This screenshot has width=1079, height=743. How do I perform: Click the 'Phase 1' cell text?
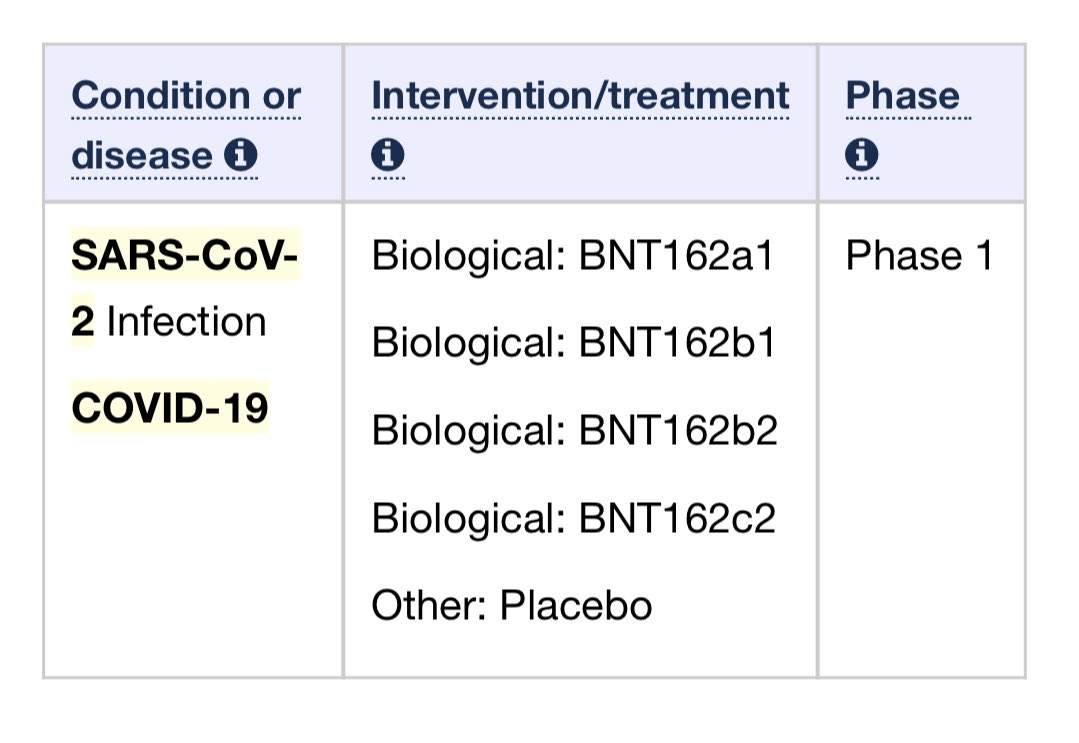[919, 256]
